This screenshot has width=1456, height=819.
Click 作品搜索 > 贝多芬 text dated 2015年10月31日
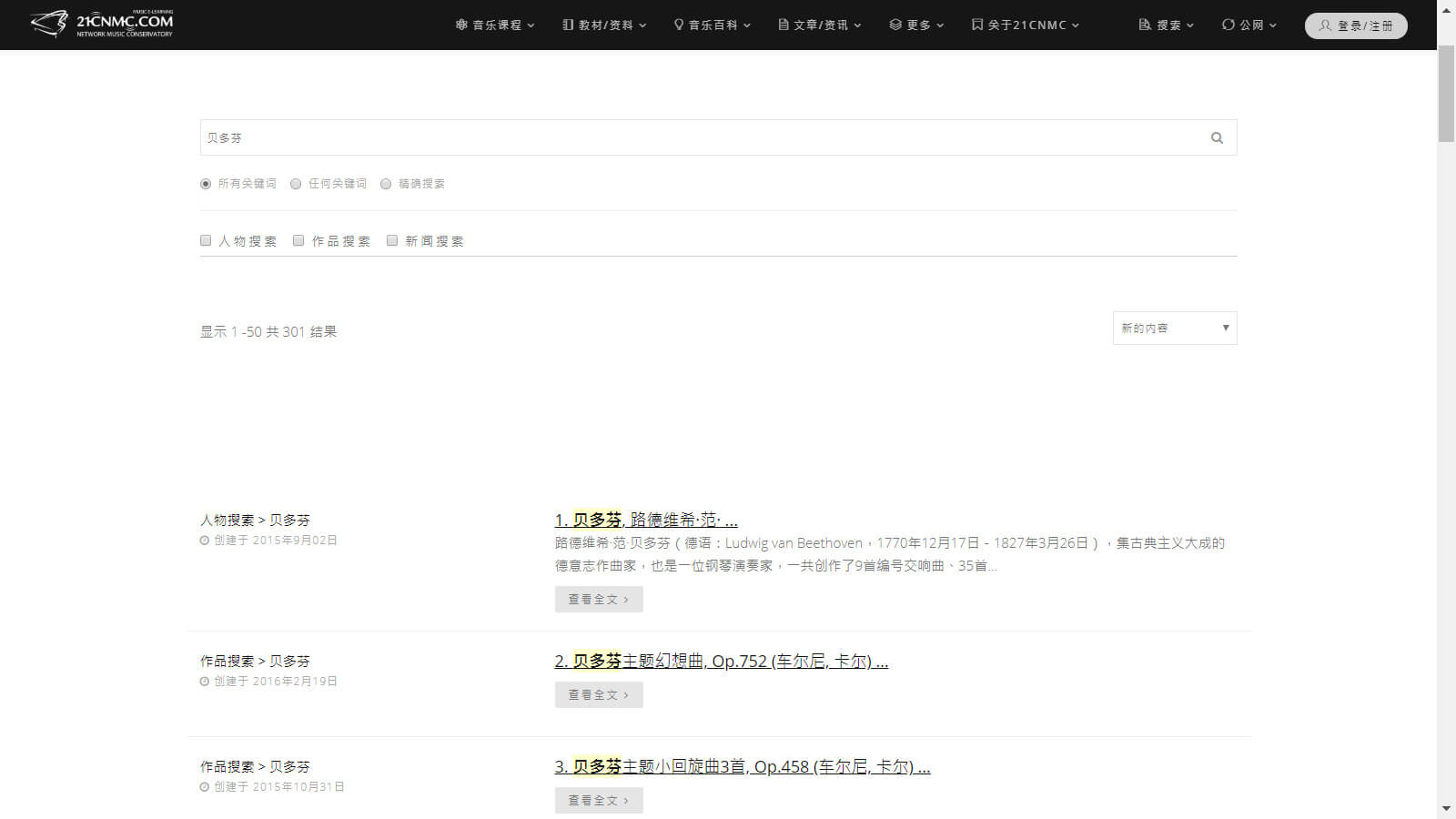255,767
